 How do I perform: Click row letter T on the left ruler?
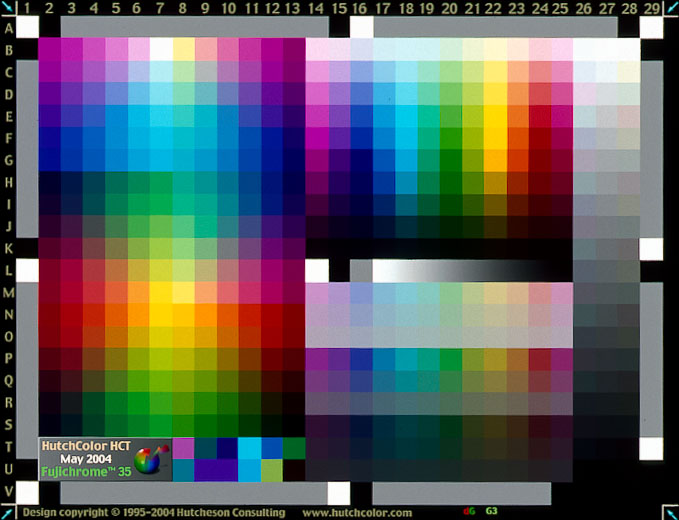[8, 447]
